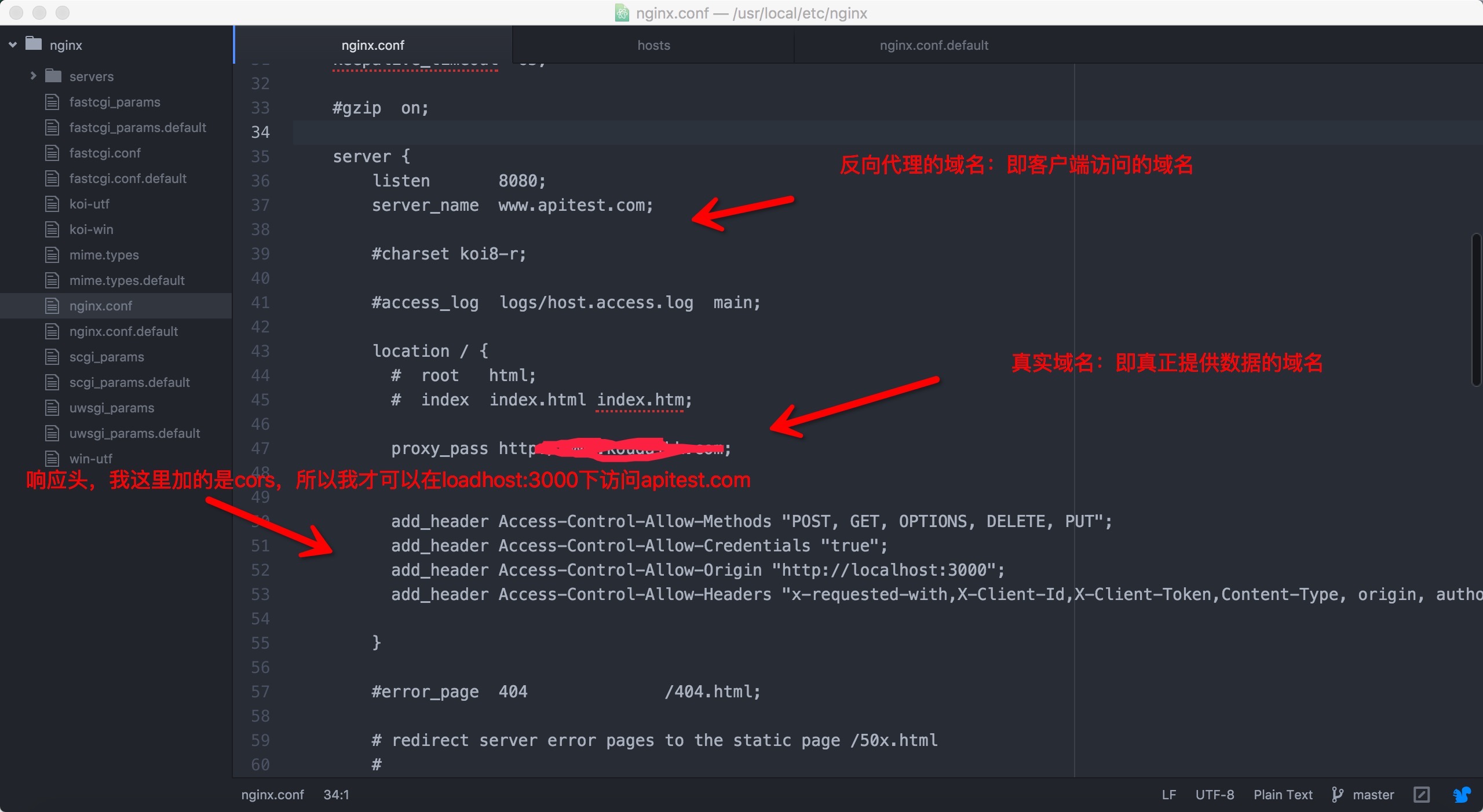
Task: Click the fastcgi.conf.default file icon
Action: 52,178
